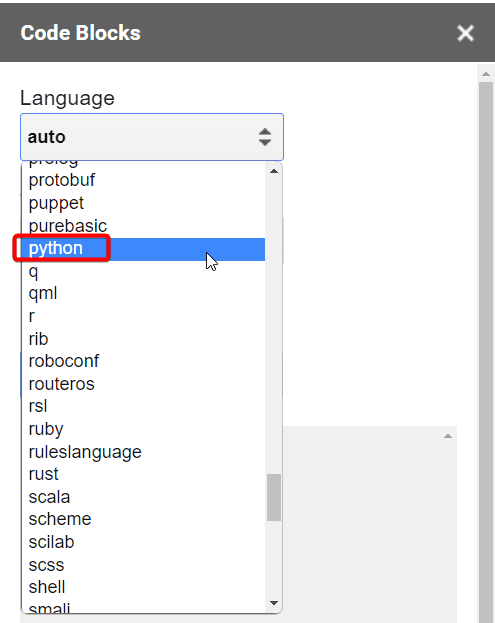Click the dropdown list scrollbar thumb

(x=274, y=497)
